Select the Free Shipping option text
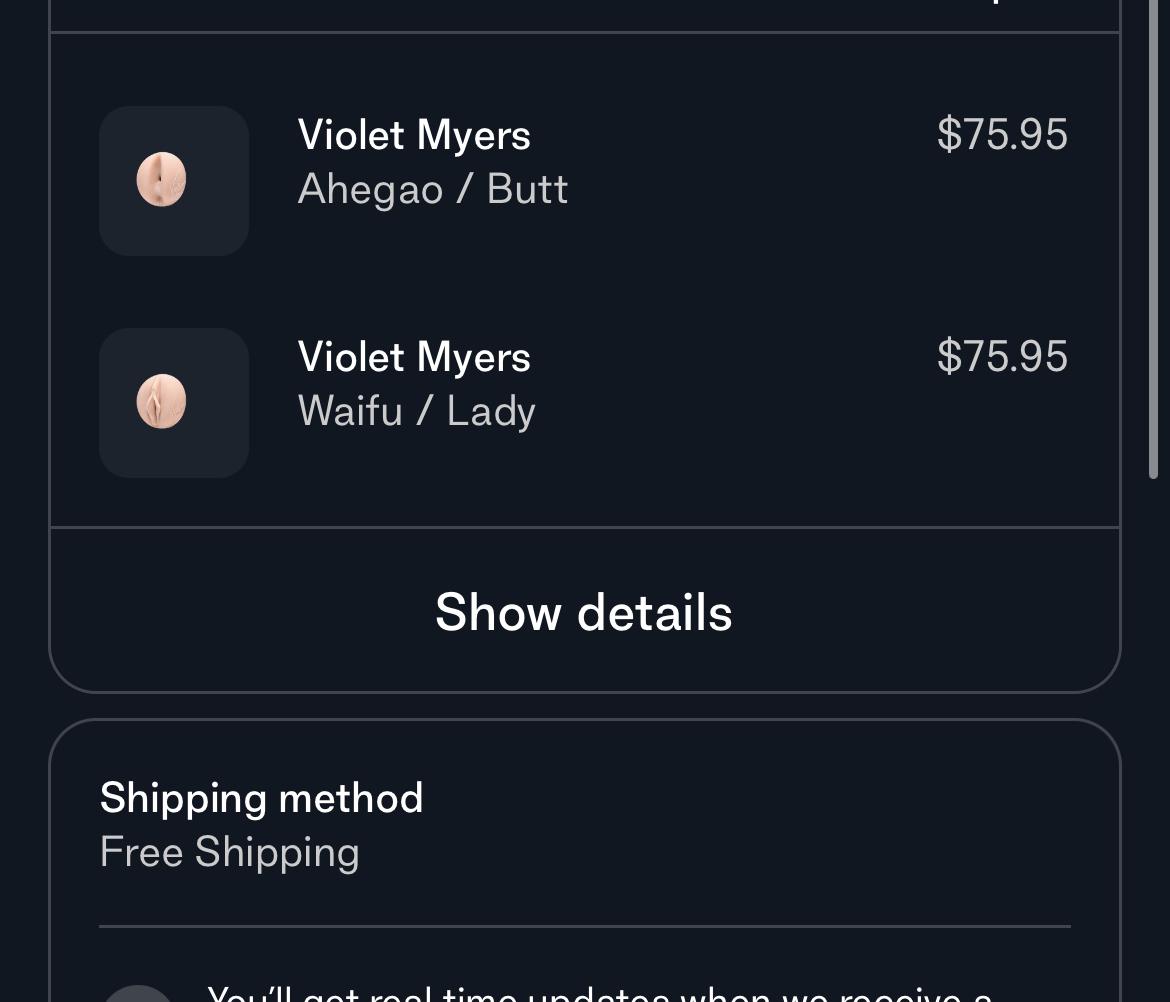The width and height of the screenshot is (1170, 1002). [x=230, y=852]
